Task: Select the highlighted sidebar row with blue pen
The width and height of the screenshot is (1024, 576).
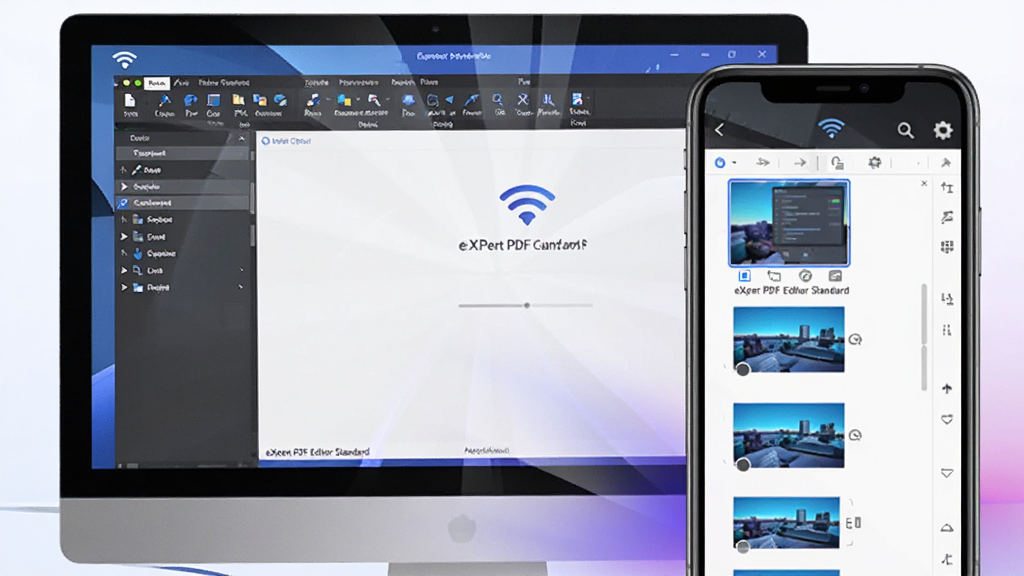Action: (x=183, y=203)
